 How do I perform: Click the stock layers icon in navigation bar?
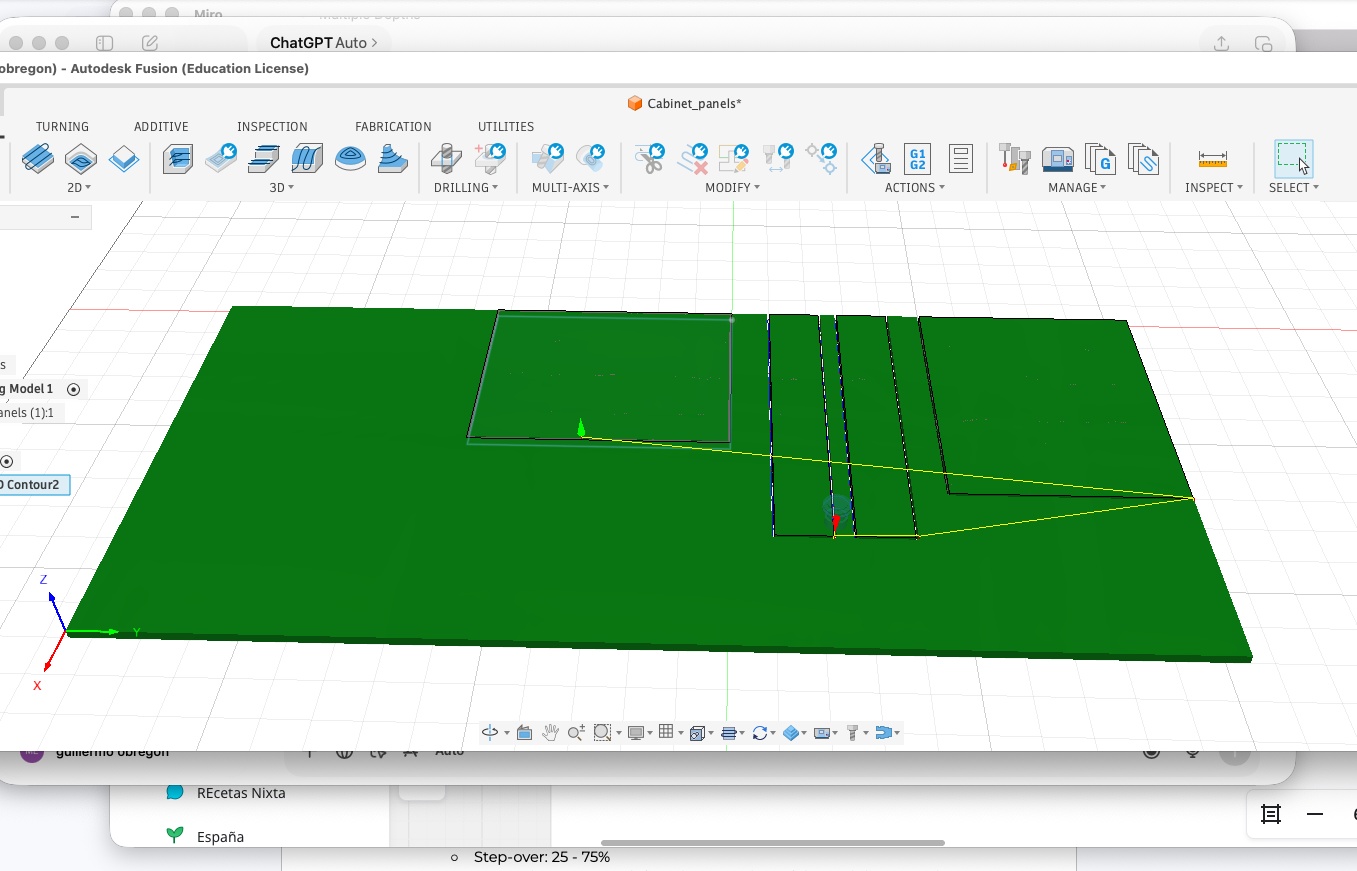click(x=728, y=733)
